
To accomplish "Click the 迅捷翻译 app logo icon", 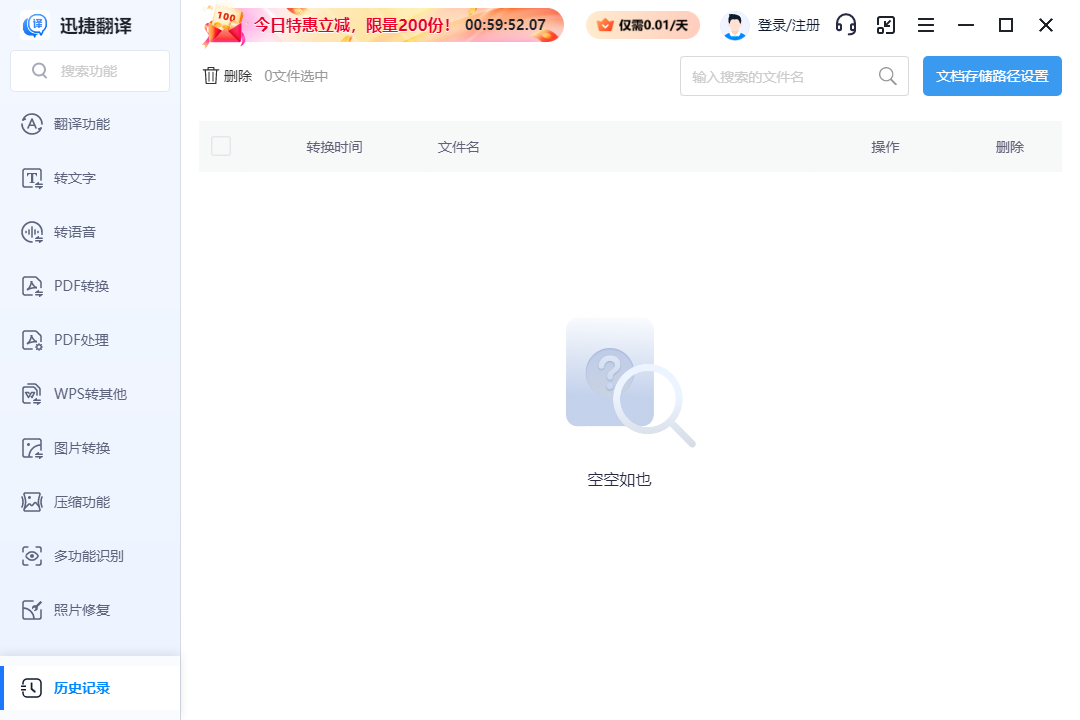I will tap(35, 25).
